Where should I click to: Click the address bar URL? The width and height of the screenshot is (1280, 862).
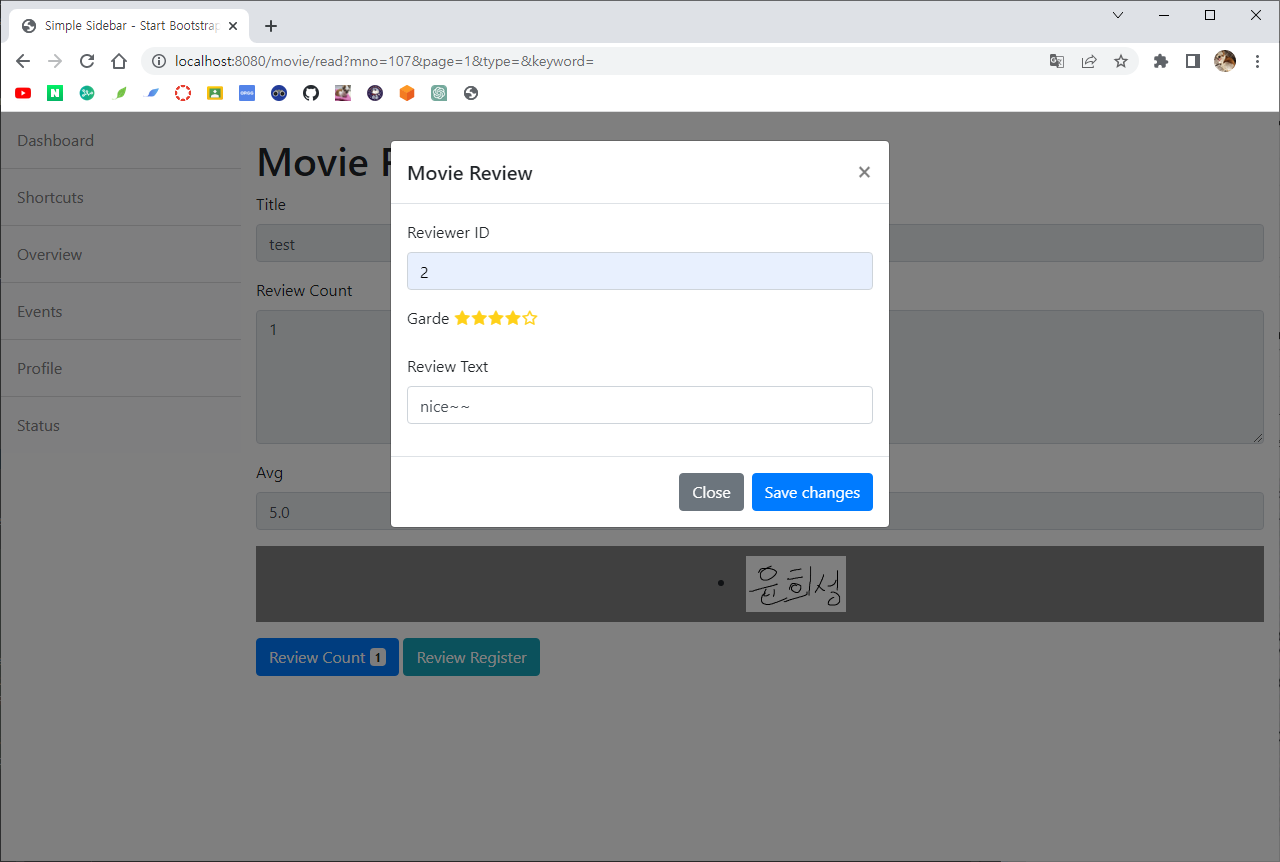click(x=384, y=61)
